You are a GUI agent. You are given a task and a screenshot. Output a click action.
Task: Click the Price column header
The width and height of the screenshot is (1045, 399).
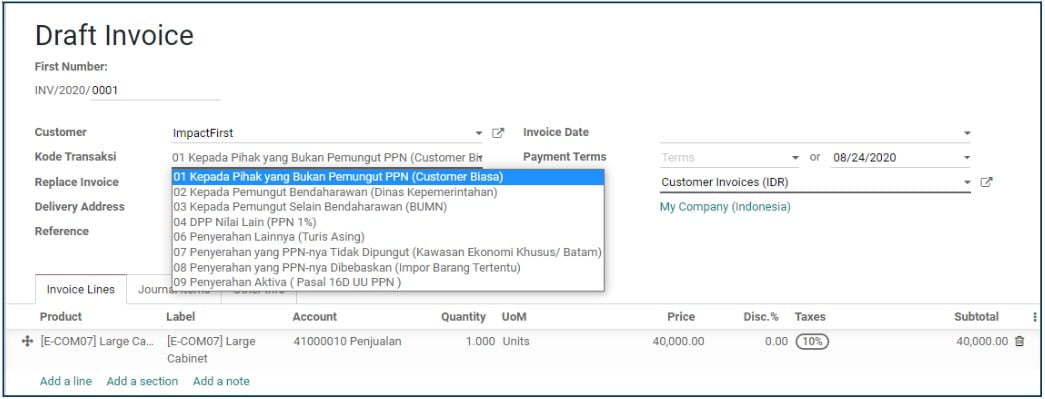681,316
